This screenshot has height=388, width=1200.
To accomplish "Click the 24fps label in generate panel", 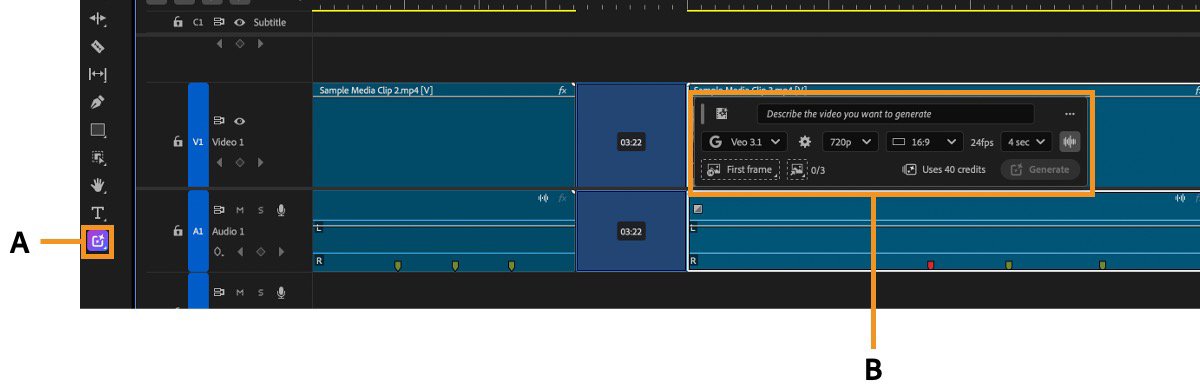I will coord(981,142).
